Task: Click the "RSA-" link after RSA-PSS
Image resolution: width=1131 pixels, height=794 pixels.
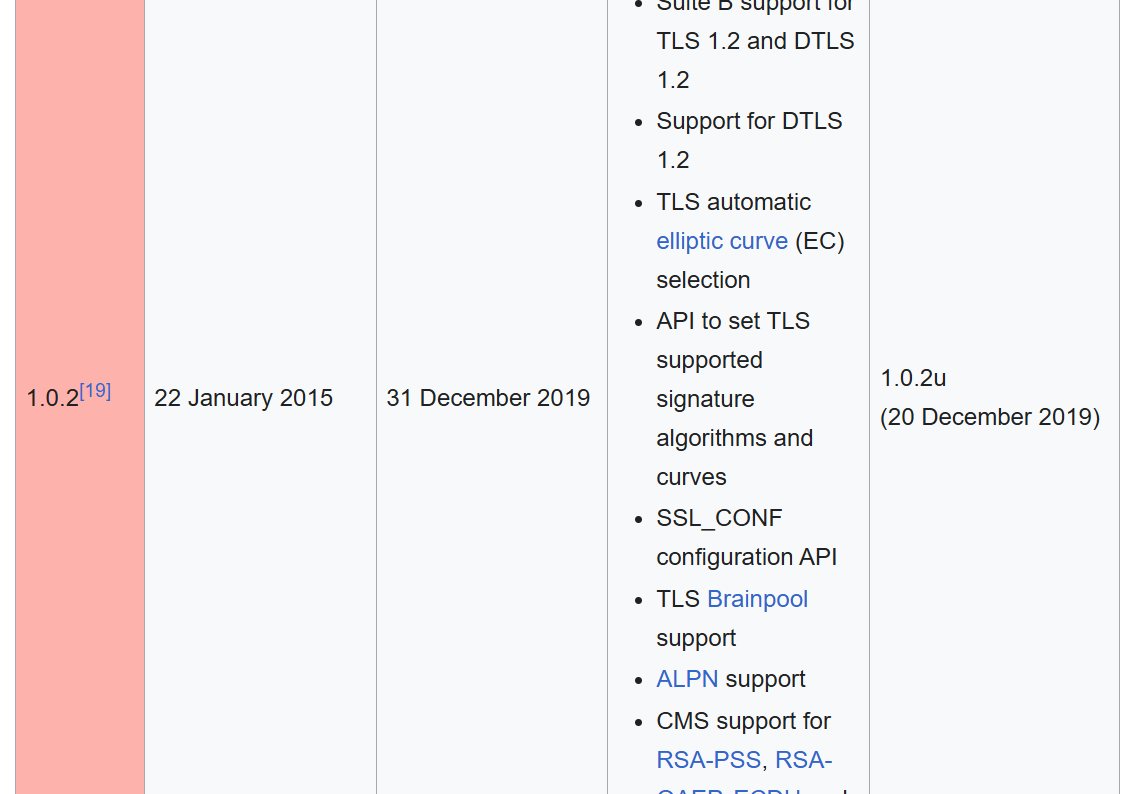Action: (x=803, y=760)
